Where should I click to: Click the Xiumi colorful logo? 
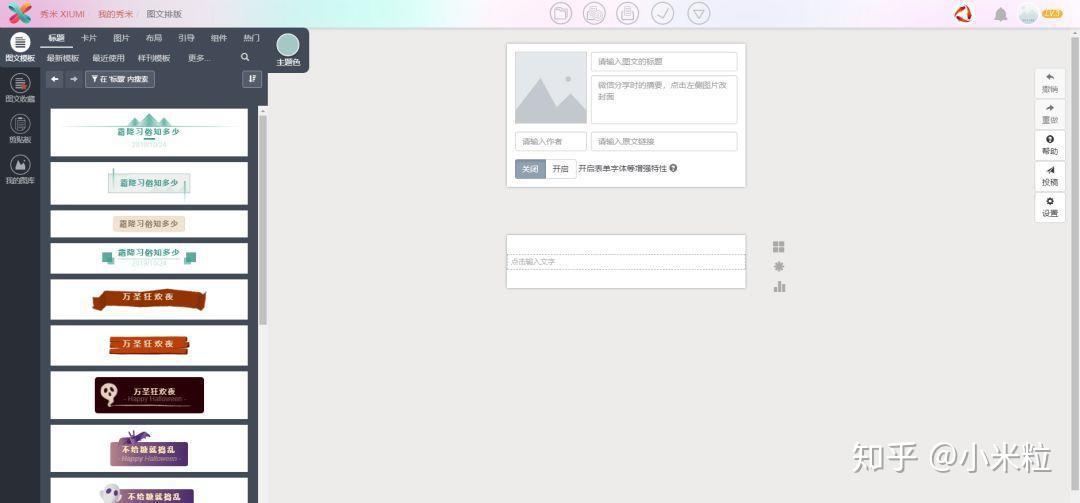19,13
